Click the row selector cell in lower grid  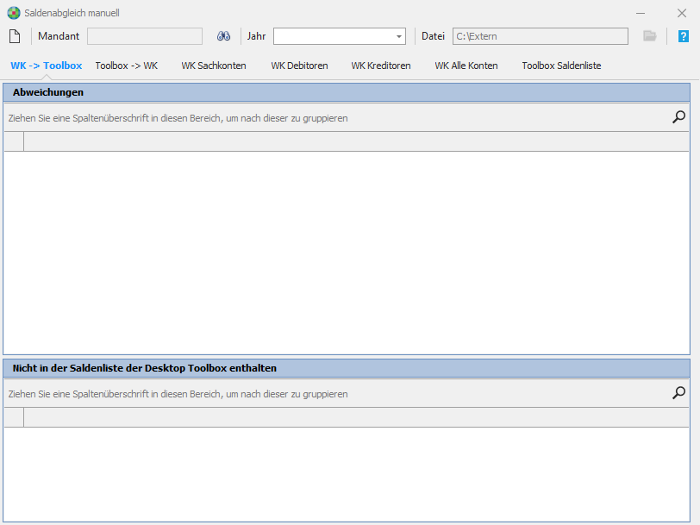(x=14, y=417)
